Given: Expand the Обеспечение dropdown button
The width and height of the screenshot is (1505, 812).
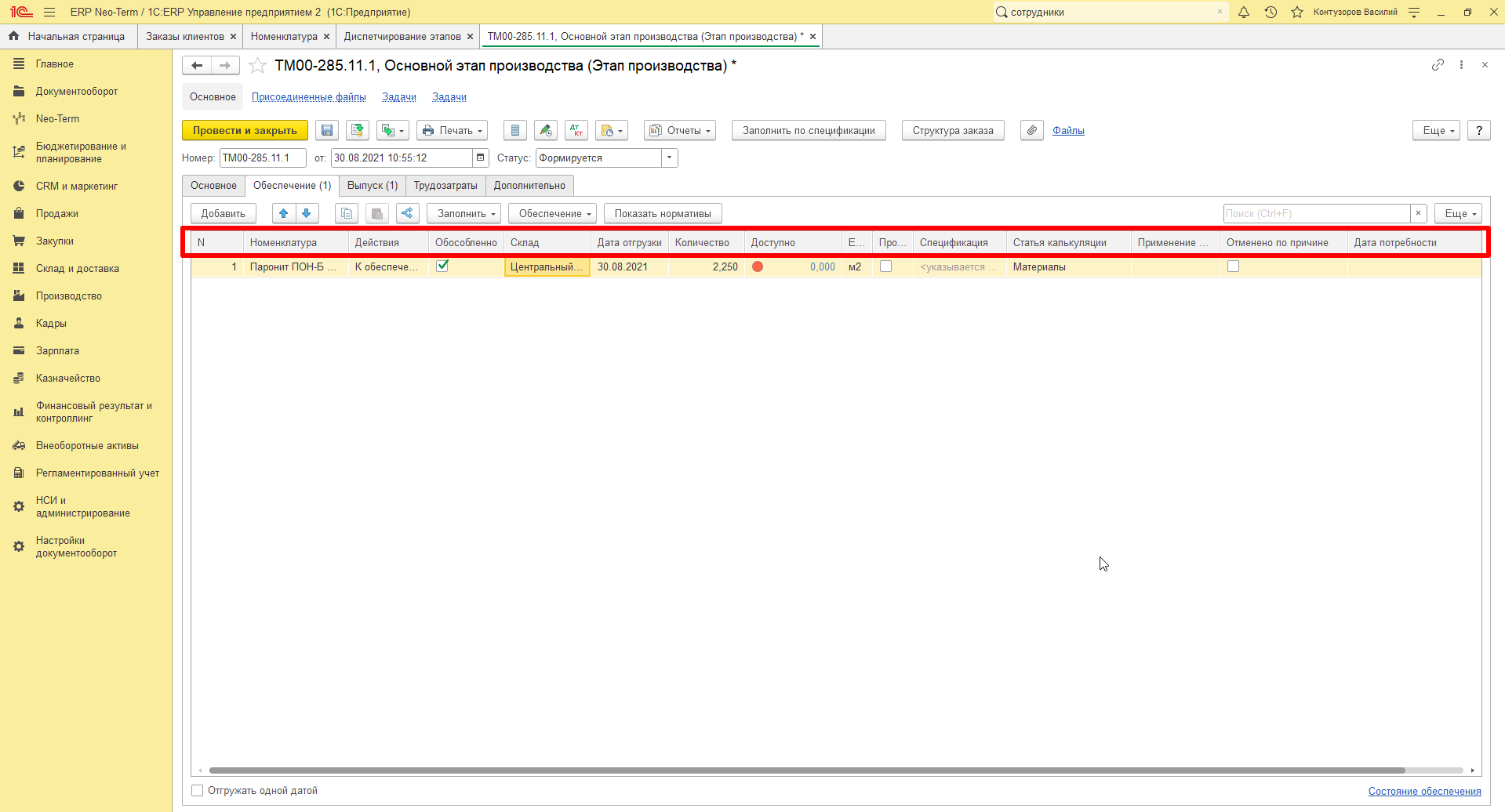Looking at the screenshot, I should coord(552,214).
